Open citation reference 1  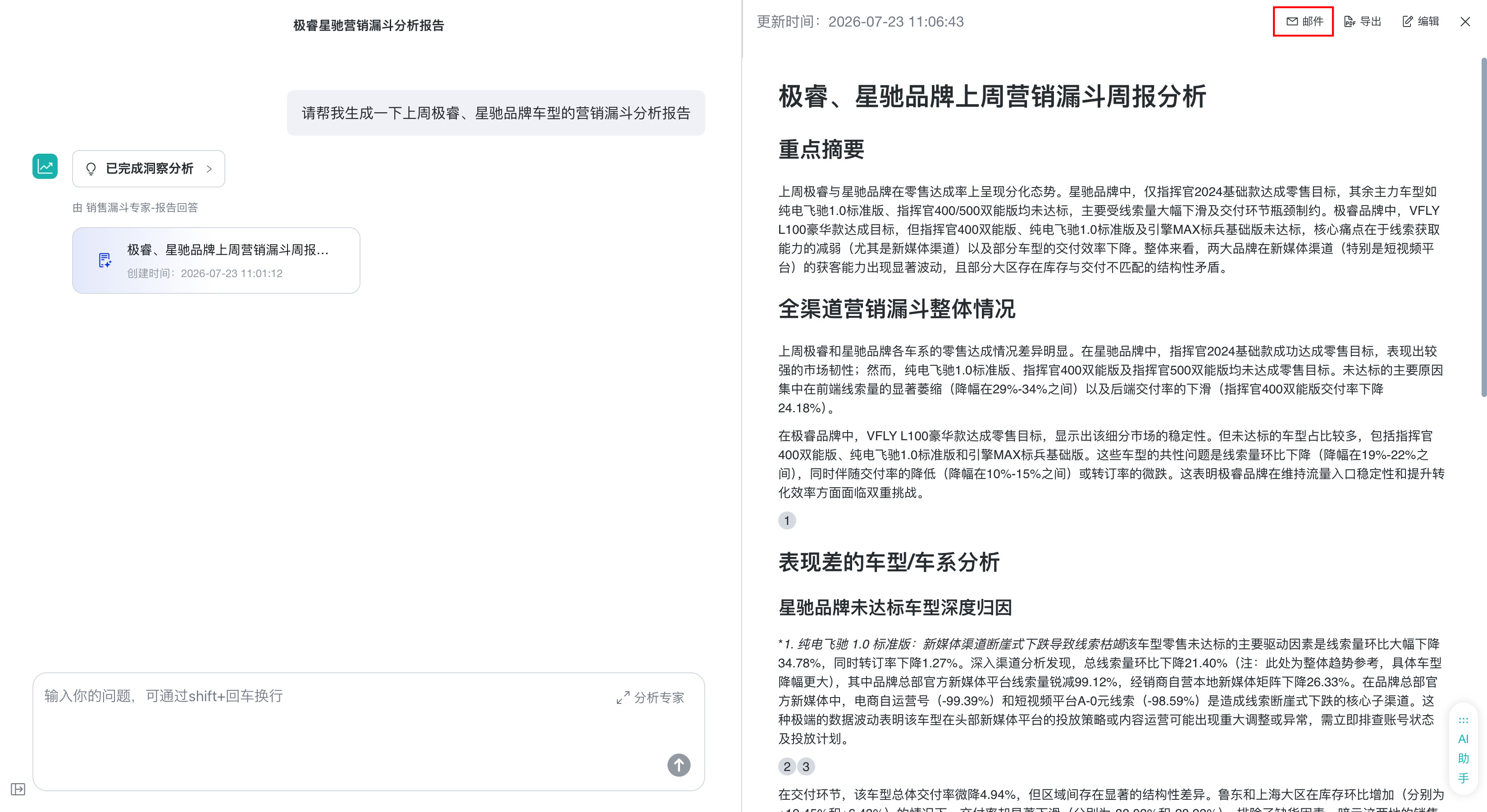pyautogui.click(x=787, y=520)
